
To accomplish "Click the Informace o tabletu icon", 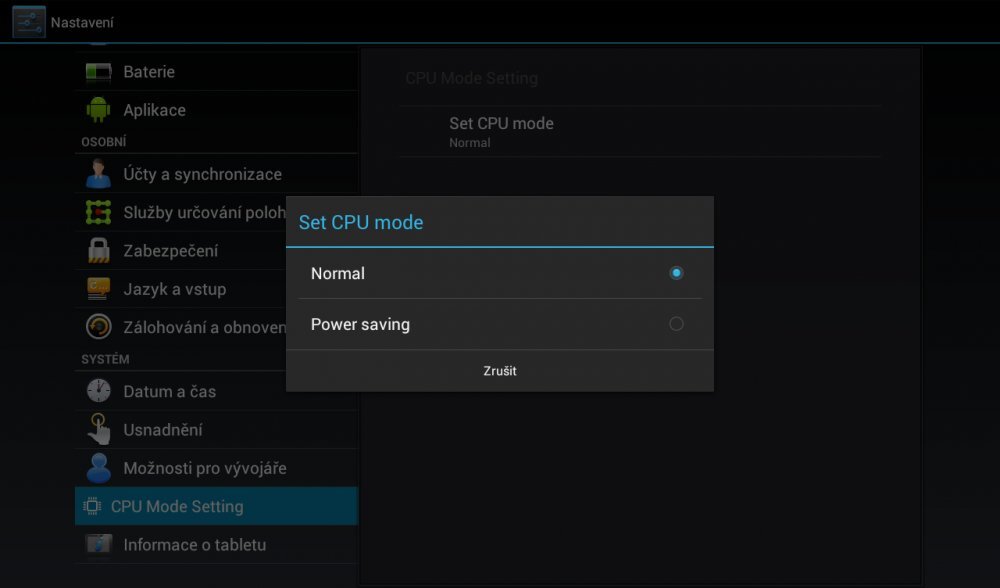I will 98,545.
